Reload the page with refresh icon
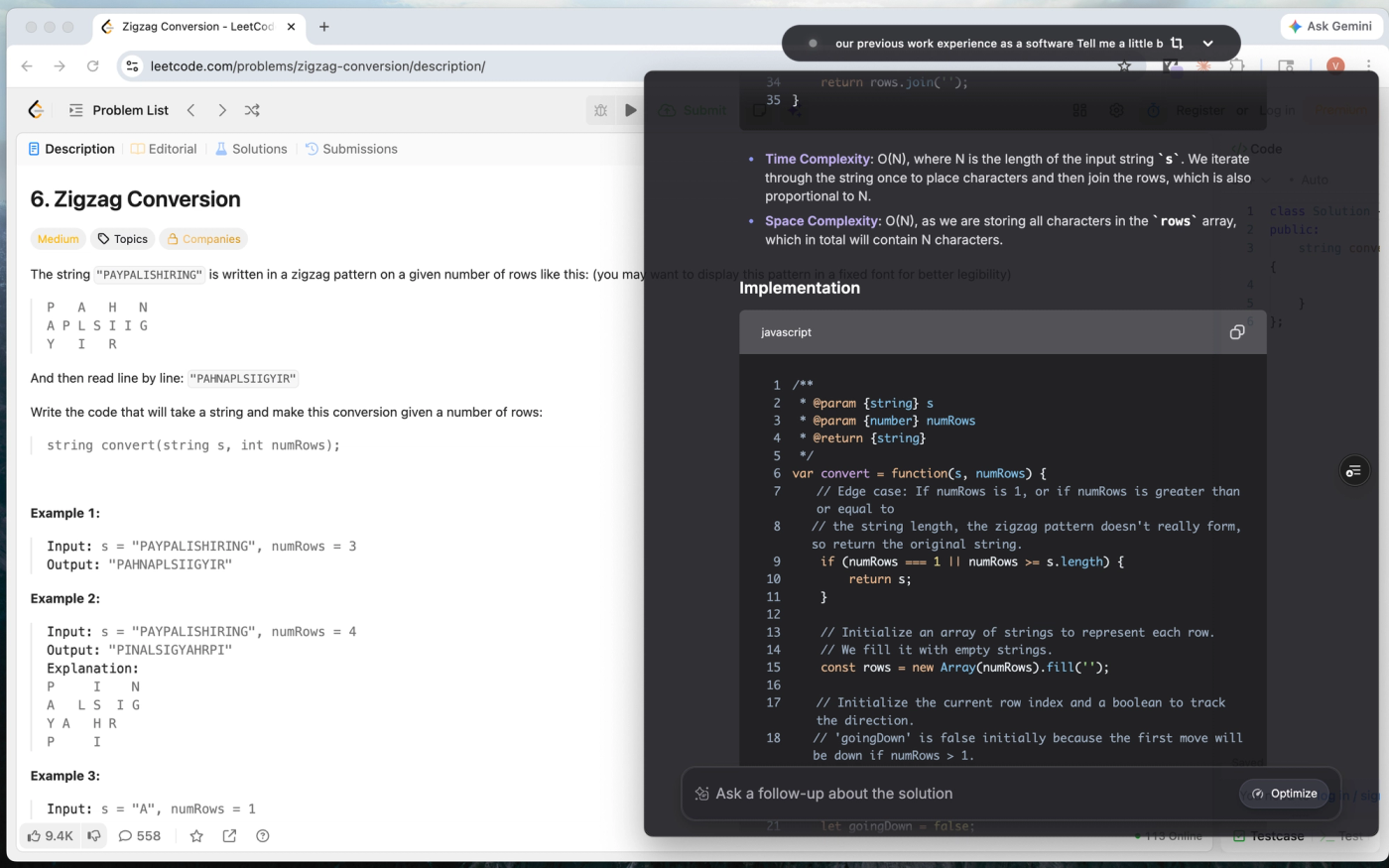 pos(92,66)
